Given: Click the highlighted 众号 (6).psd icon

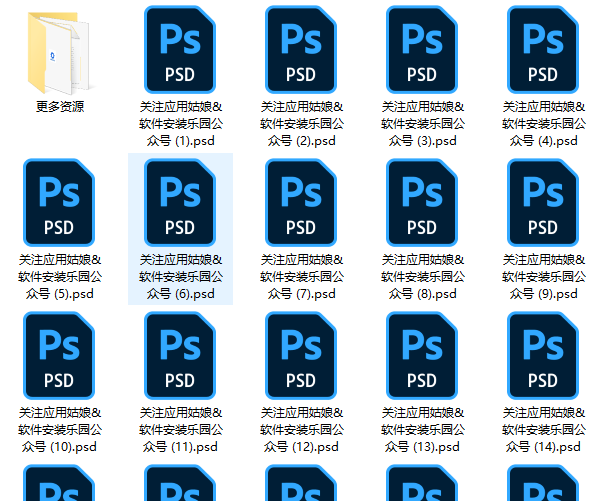Looking at the screenshot, I should tap(180, 202).
